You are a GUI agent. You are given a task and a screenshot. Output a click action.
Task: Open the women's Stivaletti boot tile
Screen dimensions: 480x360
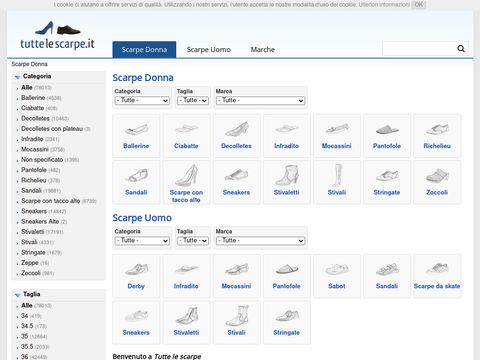pos(286,182)
